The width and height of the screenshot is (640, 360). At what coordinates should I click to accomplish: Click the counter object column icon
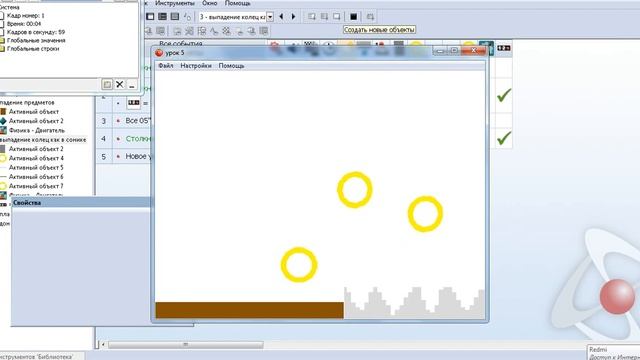pyautogui.click(x=504, y=48)
